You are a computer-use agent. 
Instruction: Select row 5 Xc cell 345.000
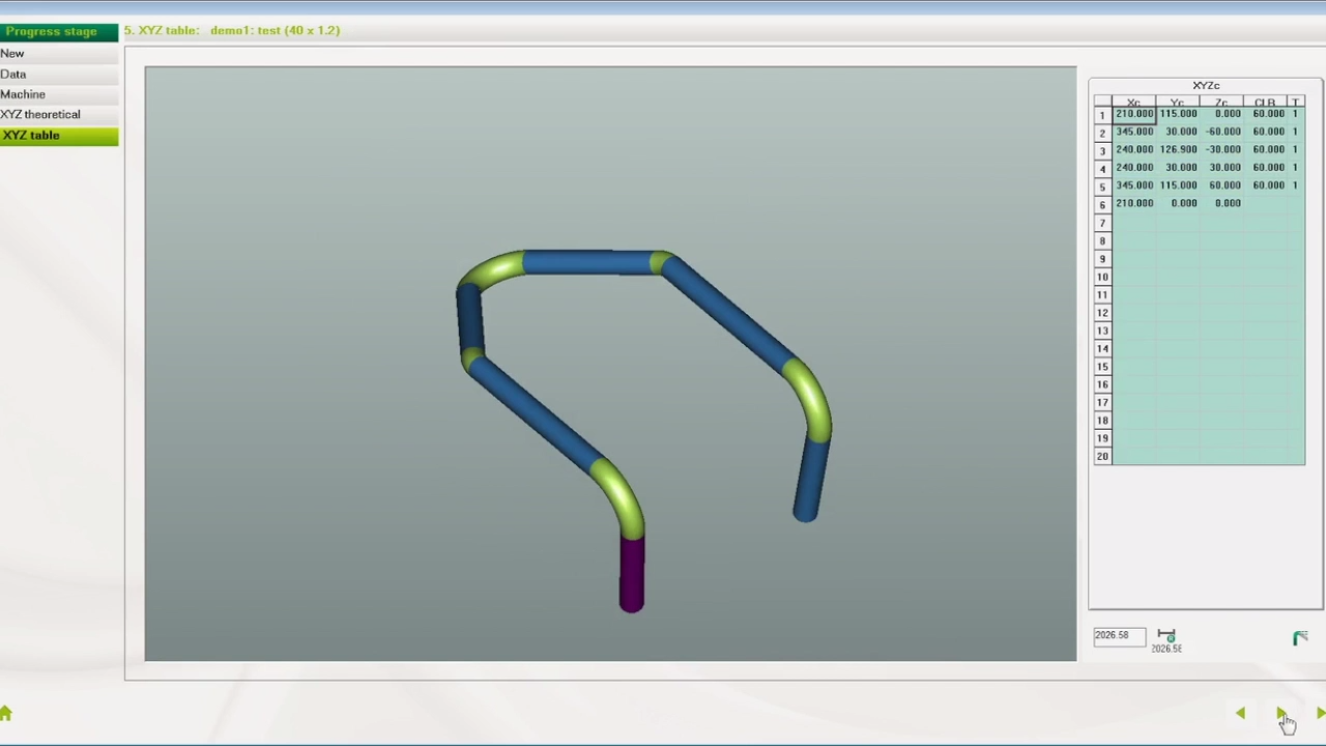[x=1134, y=186]
